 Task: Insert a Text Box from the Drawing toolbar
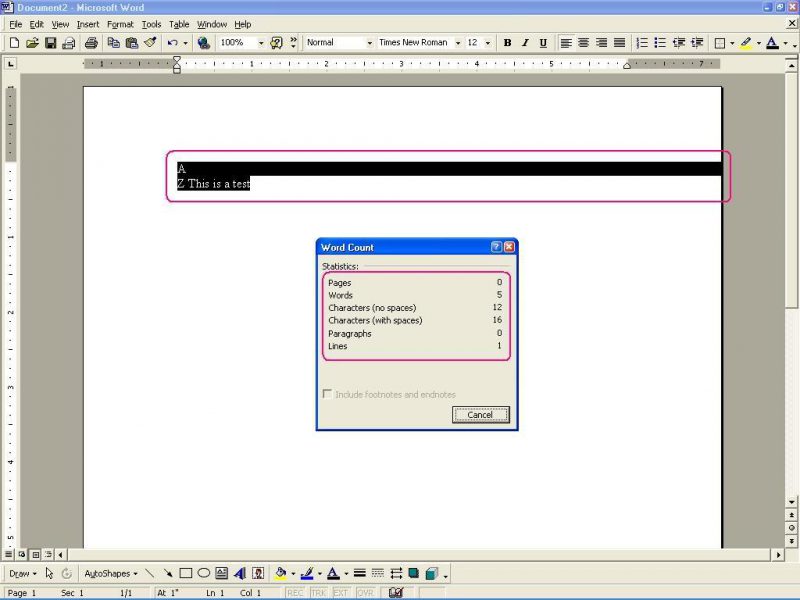[223, 572]
